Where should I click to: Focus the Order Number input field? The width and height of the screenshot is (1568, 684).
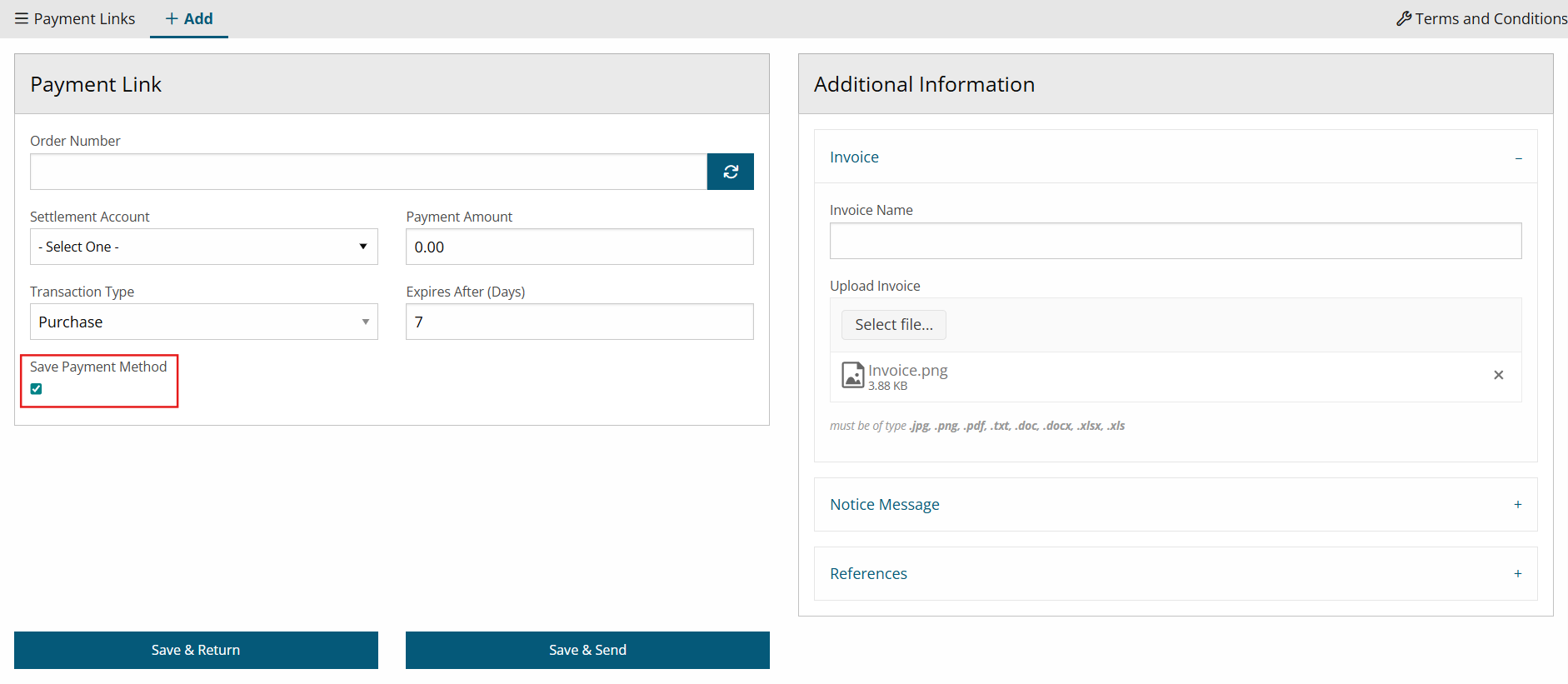(368, 172)
